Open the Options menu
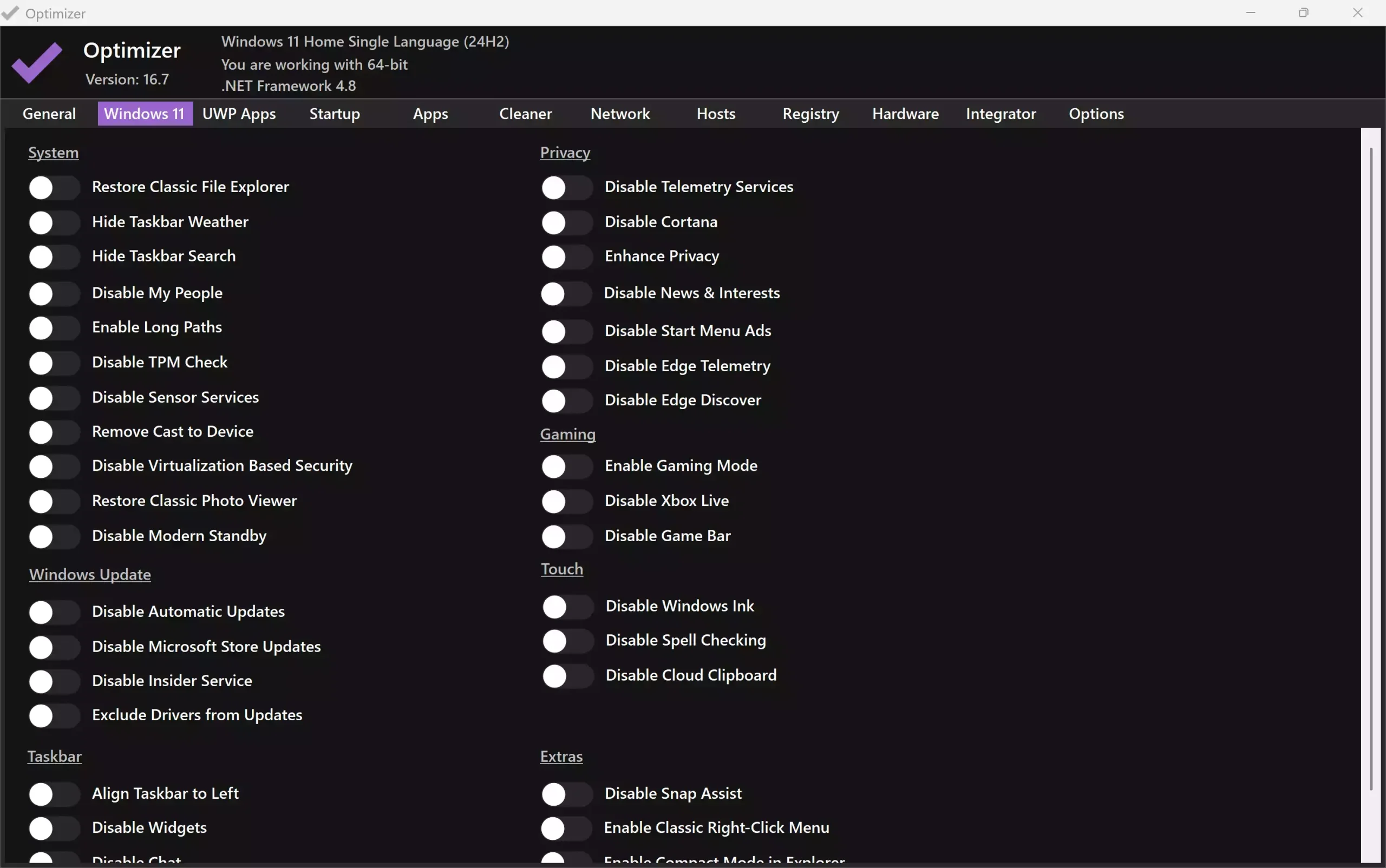This screenshot has width=1386, height=868. [x=1096, y=113]
